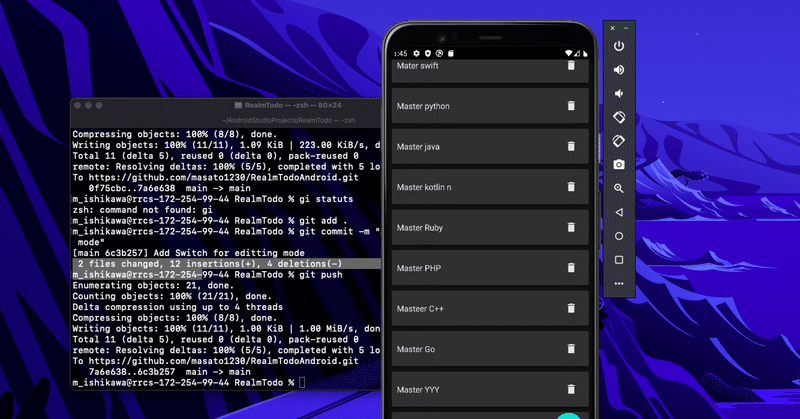The width and height of the screenshot is (800, 419).
Task: Click 'Delta compression using up to 4 threads'
Action: pyautogui.click(x=177, y=307)
